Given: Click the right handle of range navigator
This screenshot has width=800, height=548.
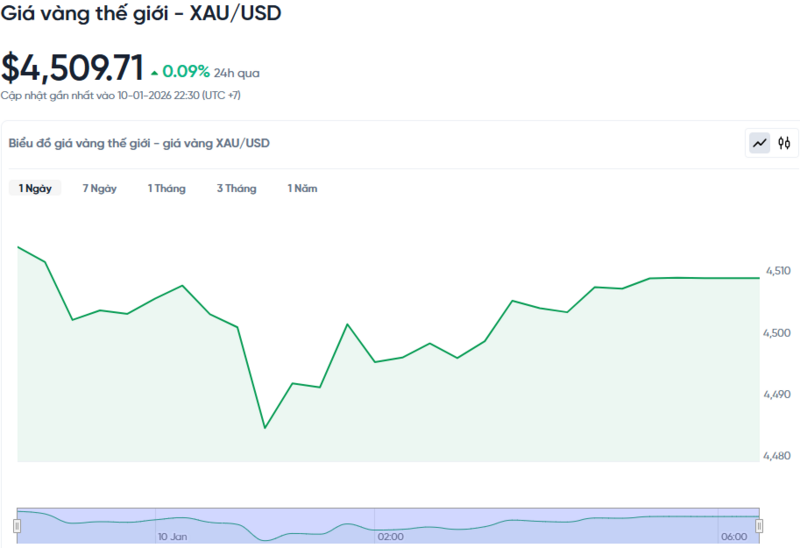Looking at the screenshot, I should [759, 525].
